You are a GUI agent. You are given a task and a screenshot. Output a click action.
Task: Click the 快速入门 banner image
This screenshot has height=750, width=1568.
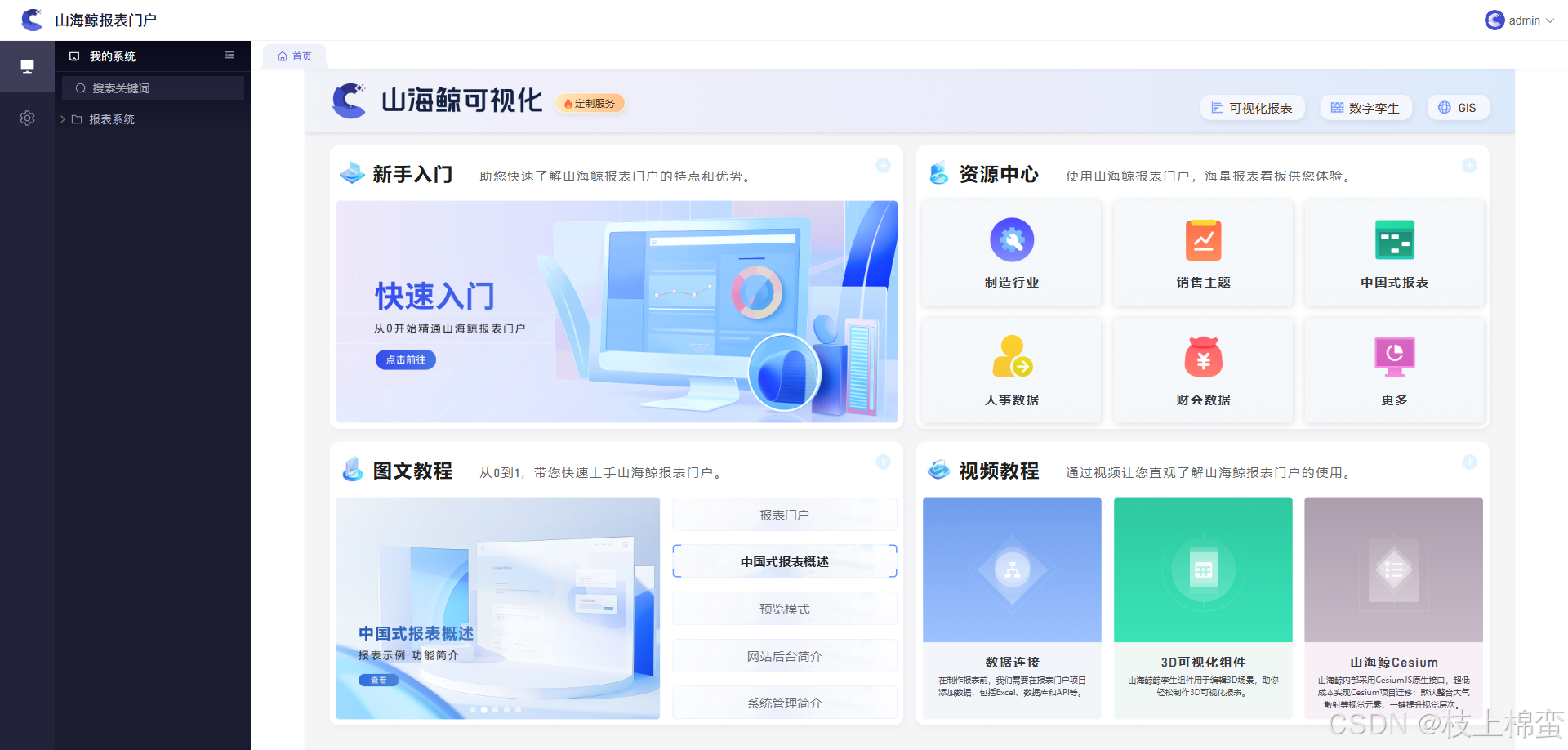(x=617, y=311)
